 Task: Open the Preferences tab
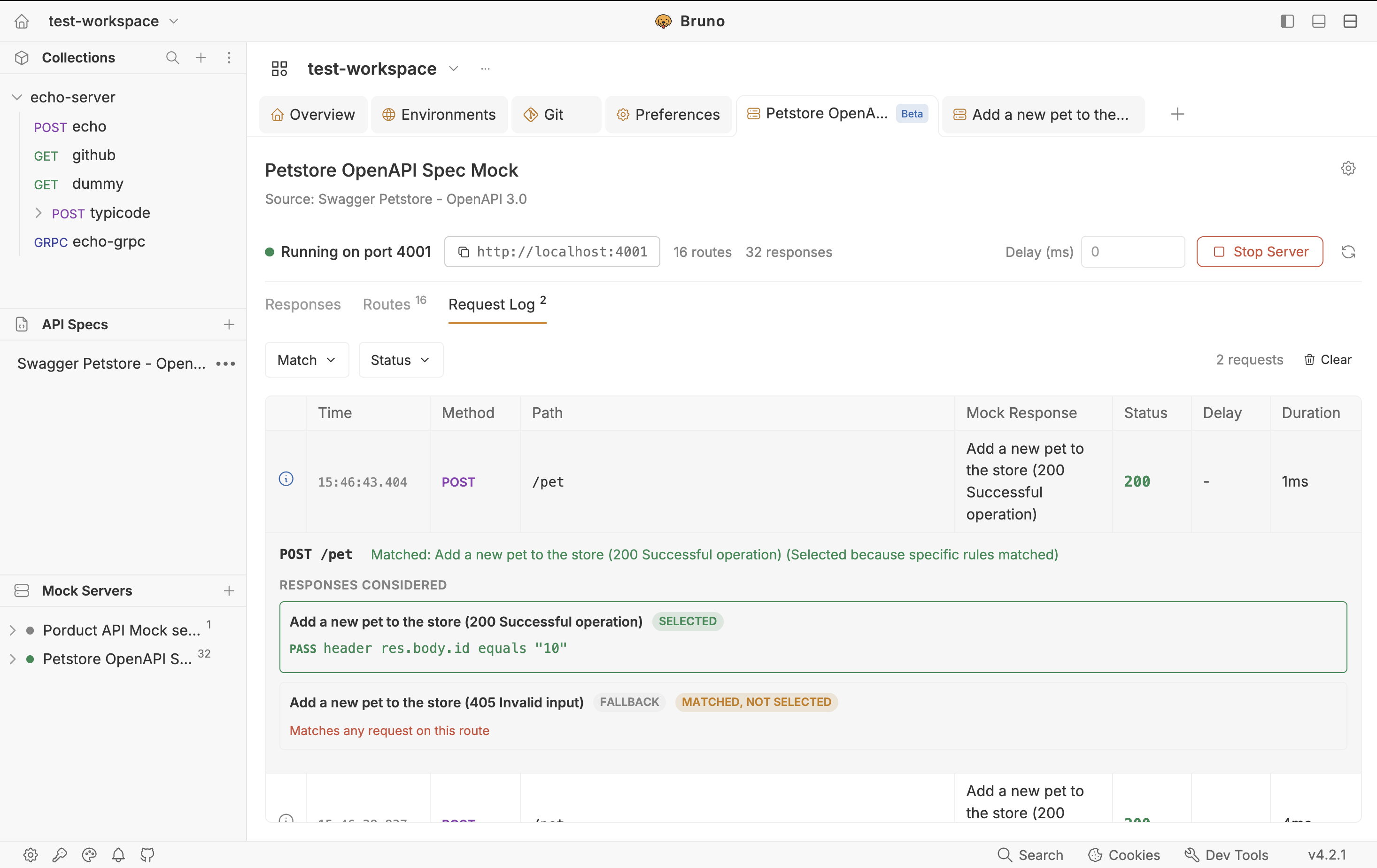click(668, 114)
